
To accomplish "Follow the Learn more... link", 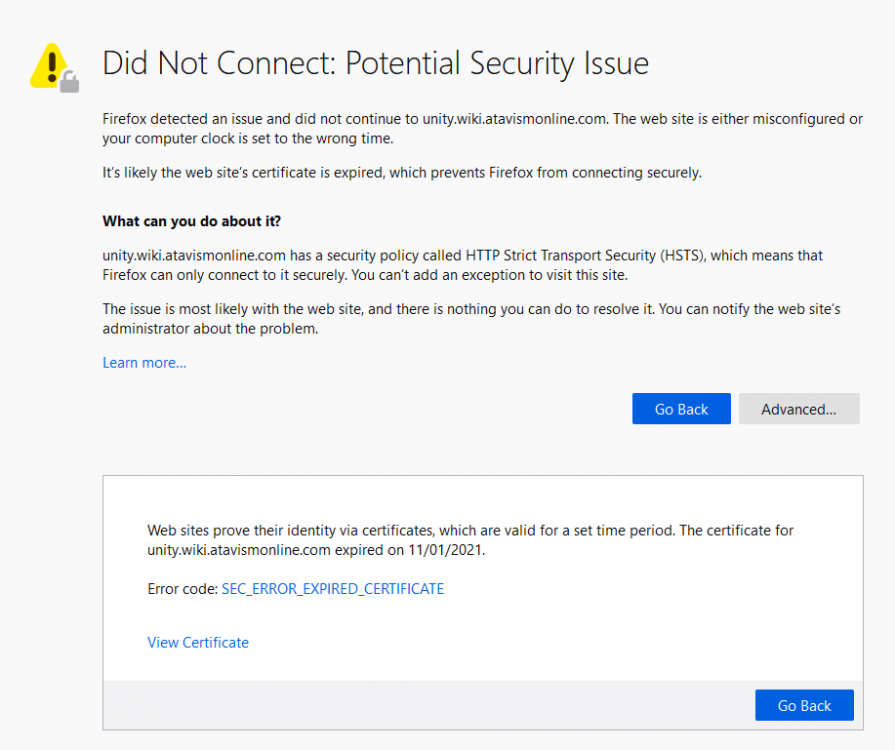I will (x=144, y=363).
